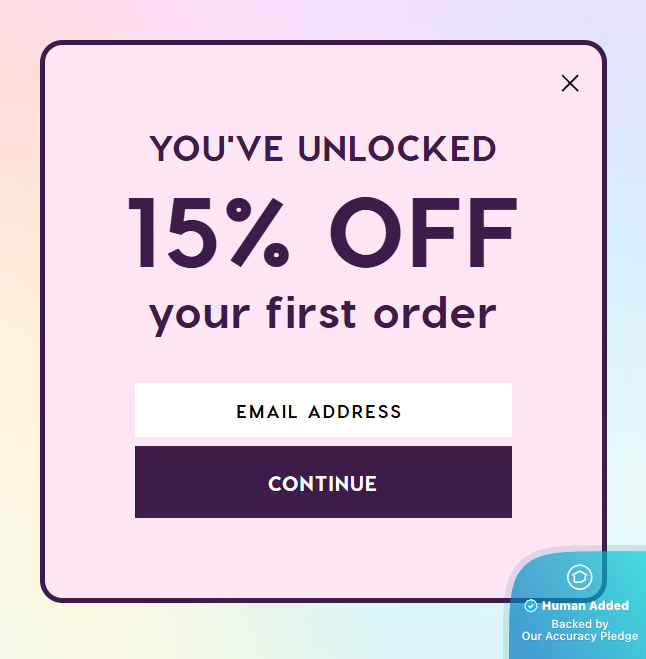Click the word YOU'VE in the heading
The width and height of the screenshot is (646, 659).
(217, 149)
